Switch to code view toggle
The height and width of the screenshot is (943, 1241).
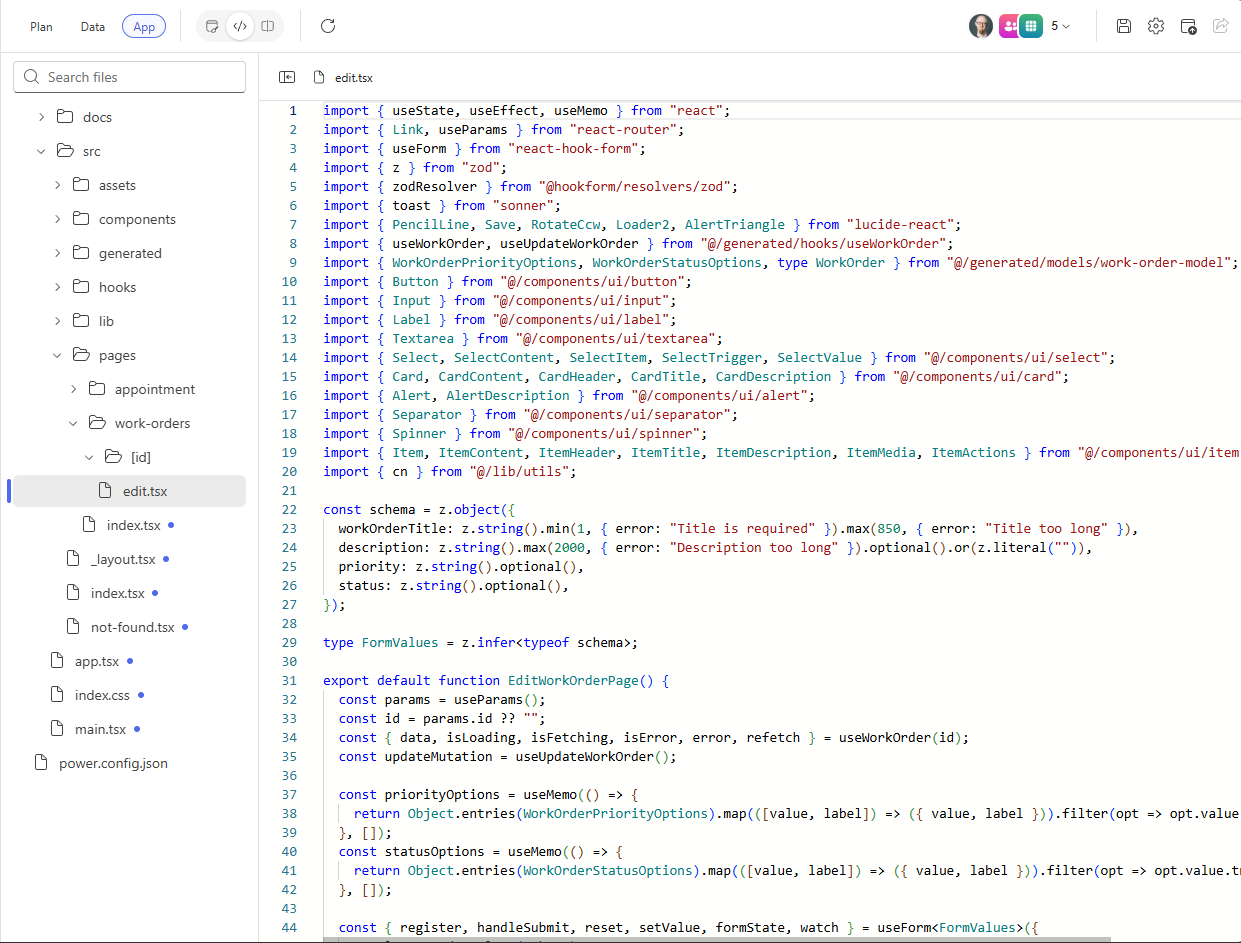pos(240,26)
